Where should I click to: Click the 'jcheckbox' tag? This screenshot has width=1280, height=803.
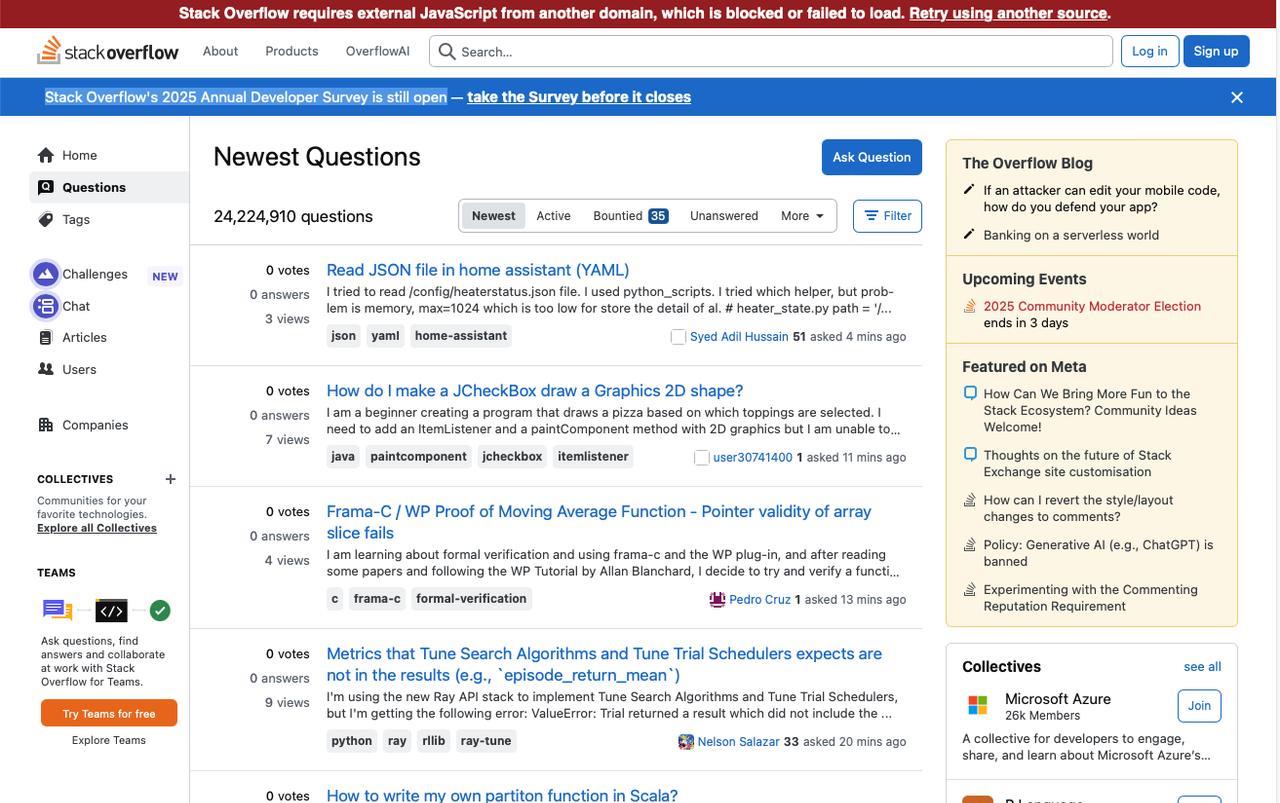click(513, 457)
